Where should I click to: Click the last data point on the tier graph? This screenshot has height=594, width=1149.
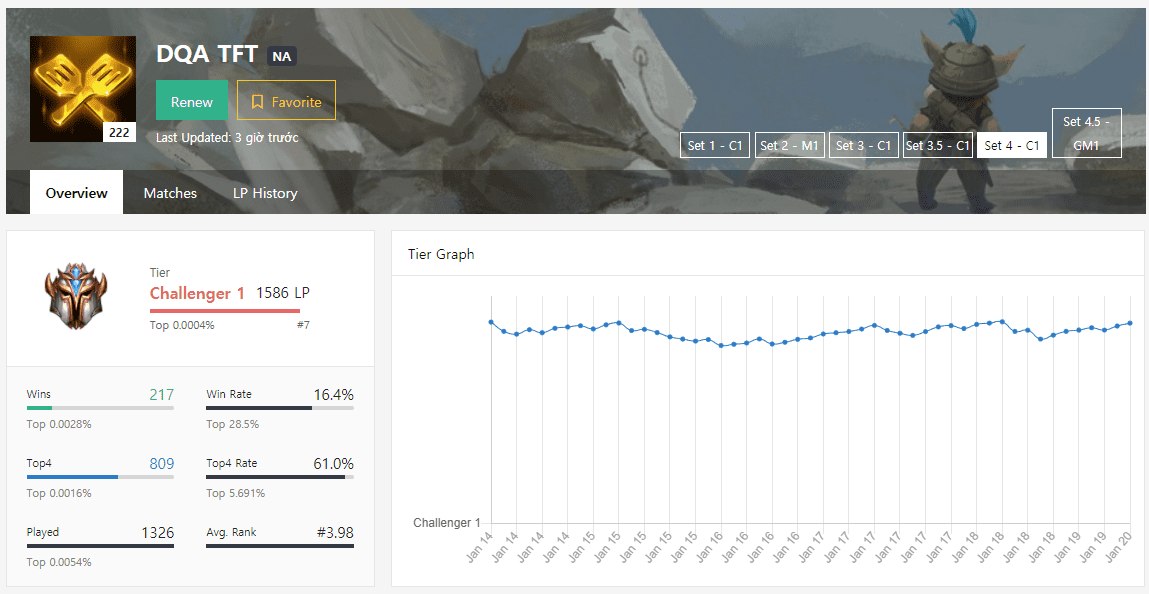click(1131, 323)
